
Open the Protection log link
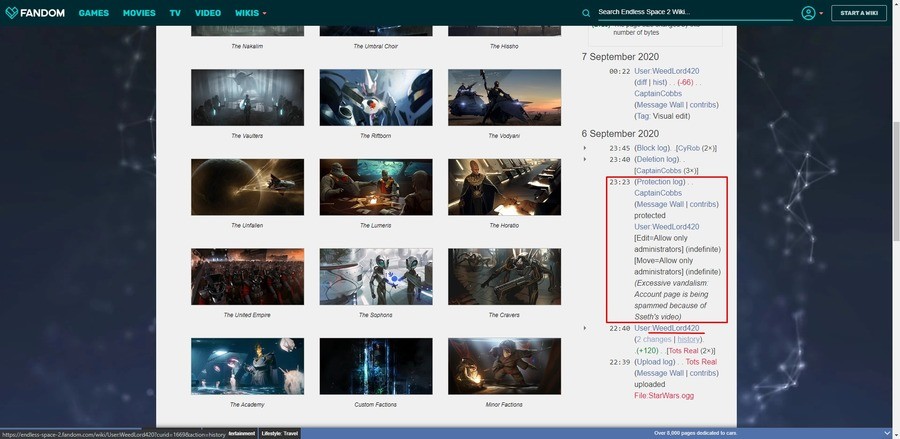(660, 182)
